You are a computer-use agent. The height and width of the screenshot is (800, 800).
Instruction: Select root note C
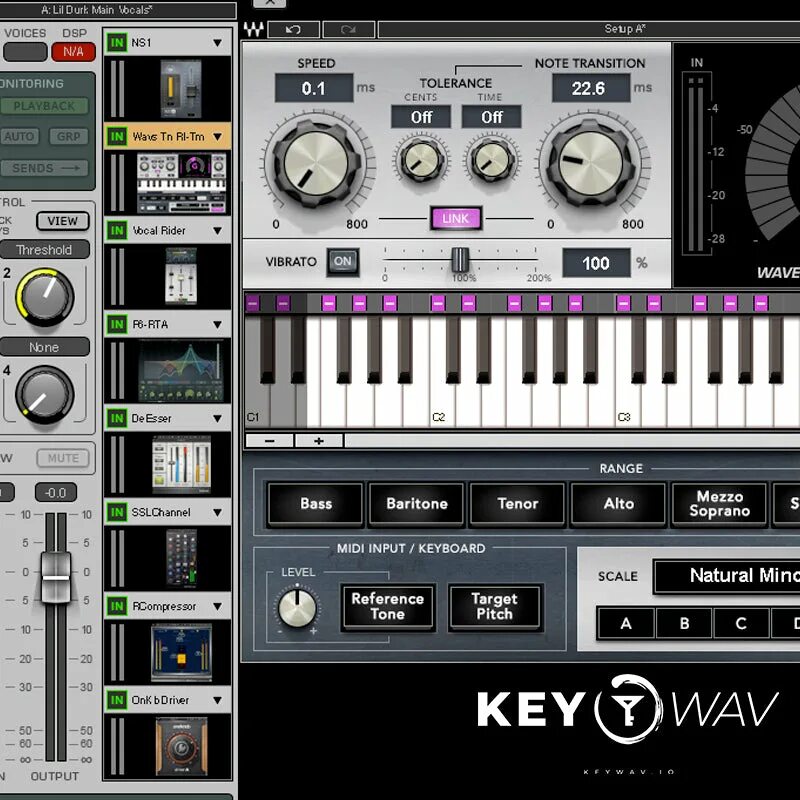point(742,623)
